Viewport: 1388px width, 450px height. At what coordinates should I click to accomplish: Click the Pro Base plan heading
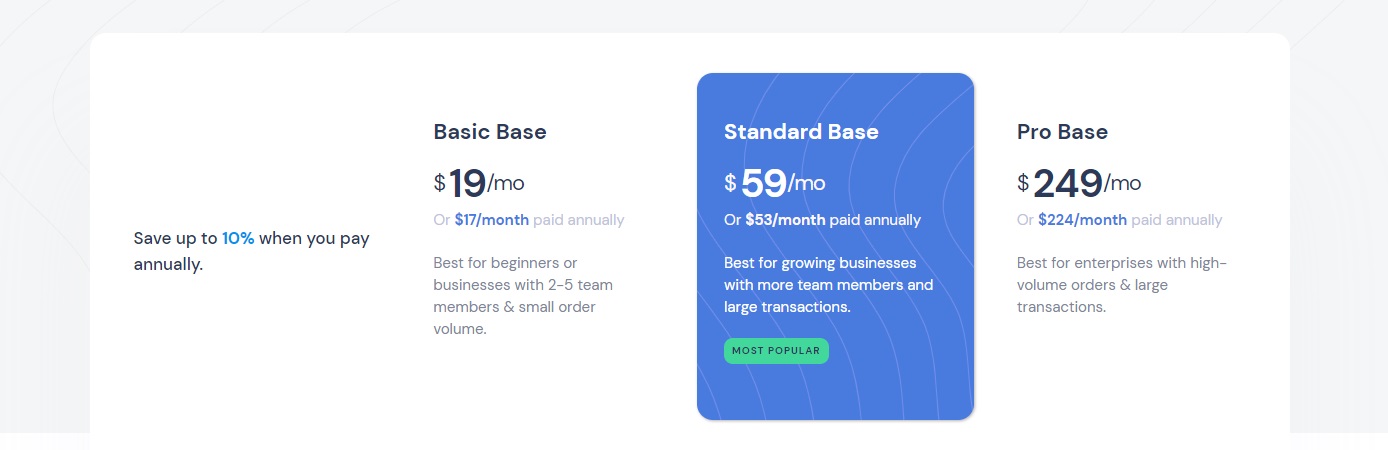coord(1062,132)
